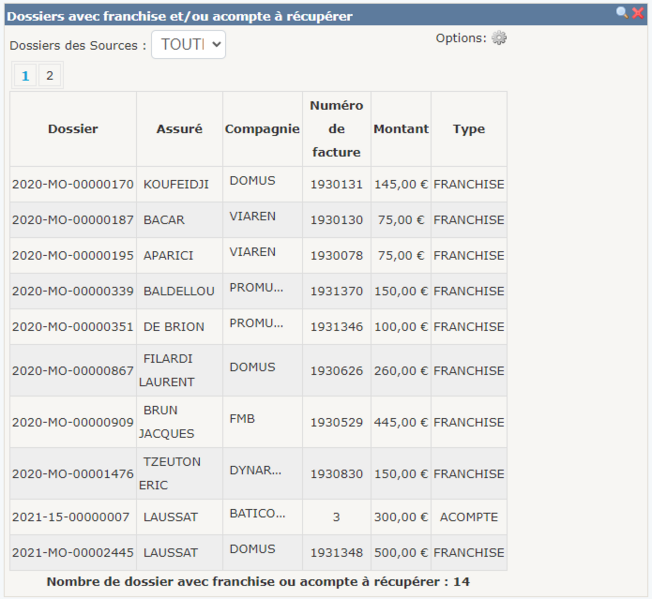
Task: Click the Numéro de facture column header
Action: 336,129
